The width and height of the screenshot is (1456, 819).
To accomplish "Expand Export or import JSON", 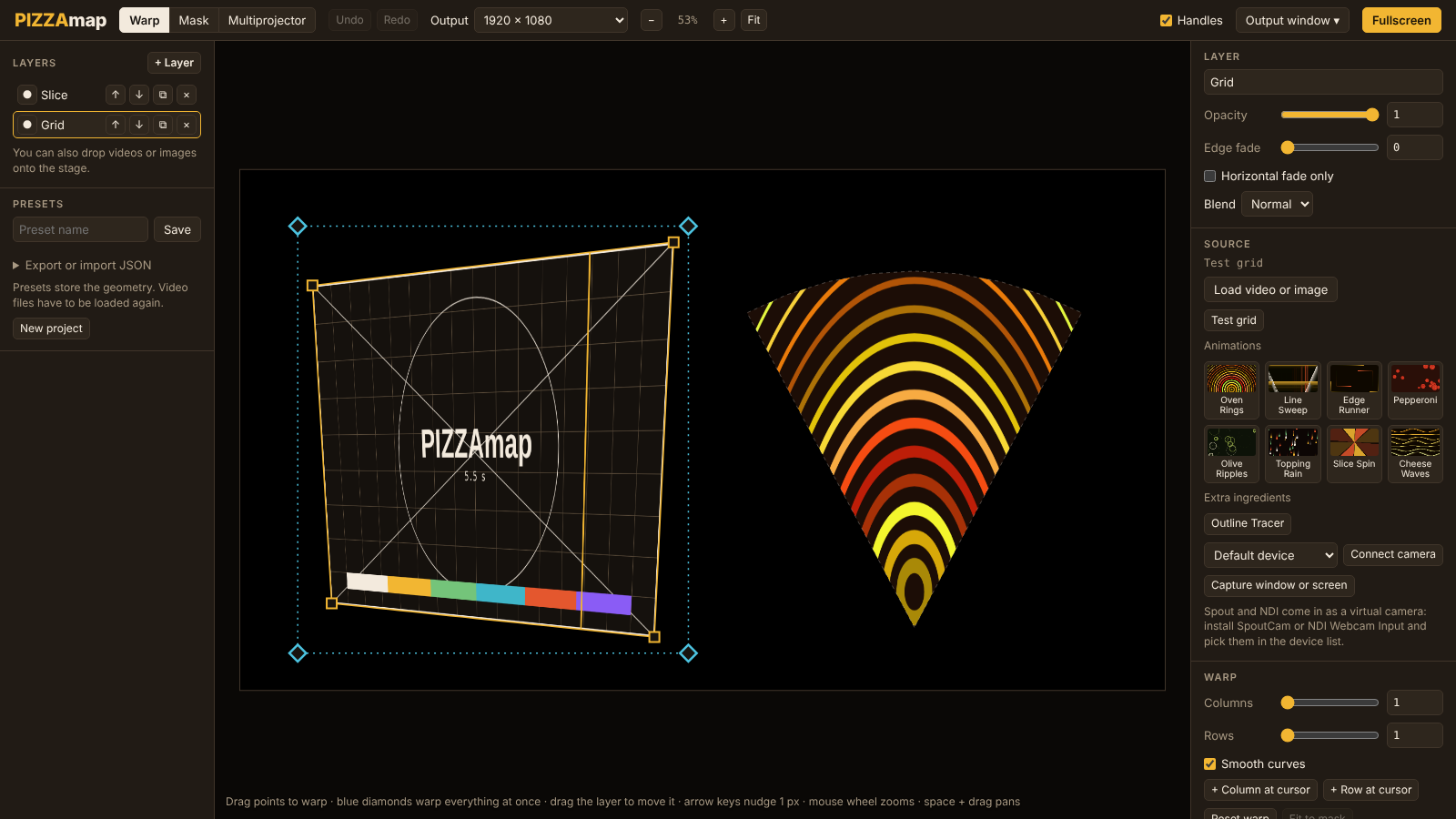I will (x=82, y=265).
